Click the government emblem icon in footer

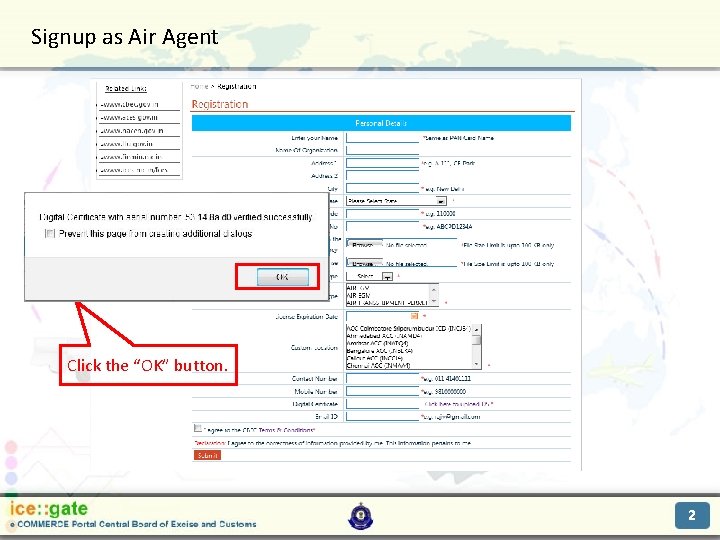361,517
